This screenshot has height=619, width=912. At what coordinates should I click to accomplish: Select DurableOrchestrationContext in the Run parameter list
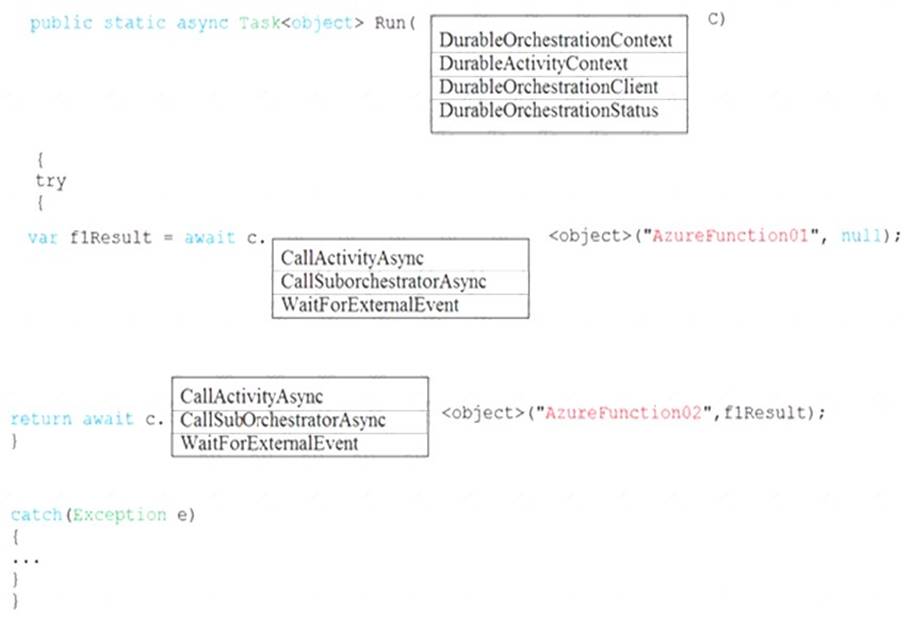pyautogui.click(x=555, y=40)
